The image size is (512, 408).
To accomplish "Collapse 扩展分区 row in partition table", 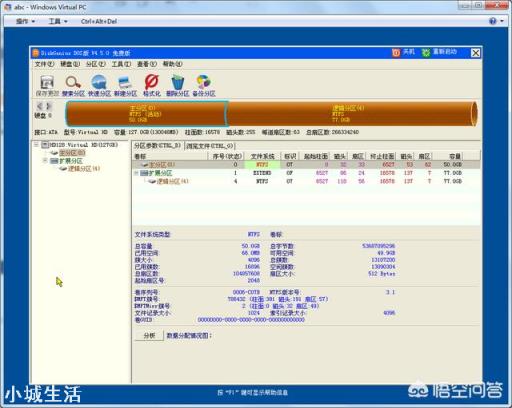I will tap(136, 173).
